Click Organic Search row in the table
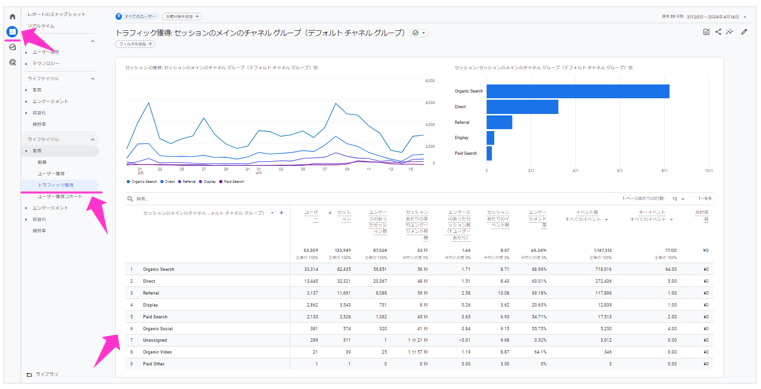 click(419, 269)
